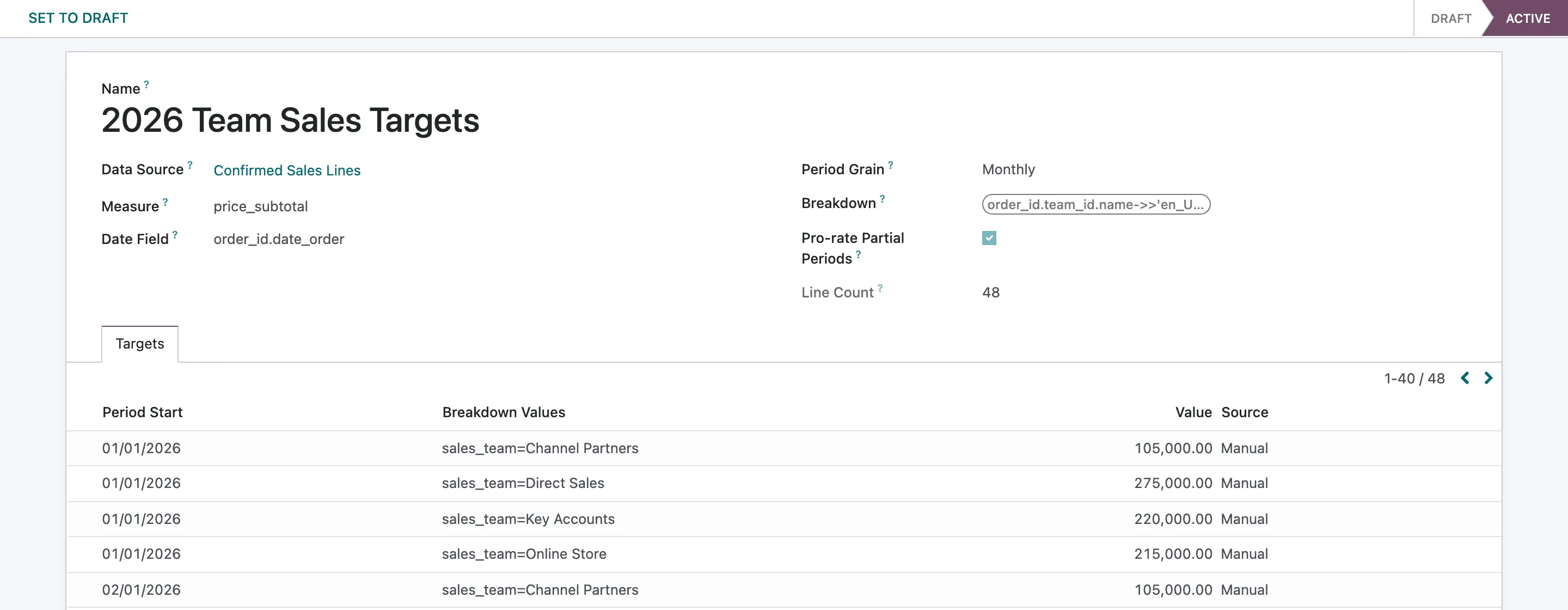This screenshot has height=610, width=1568.
Task: Click the 215,000.00 value cell
Action: click(x=1173, y=554)
